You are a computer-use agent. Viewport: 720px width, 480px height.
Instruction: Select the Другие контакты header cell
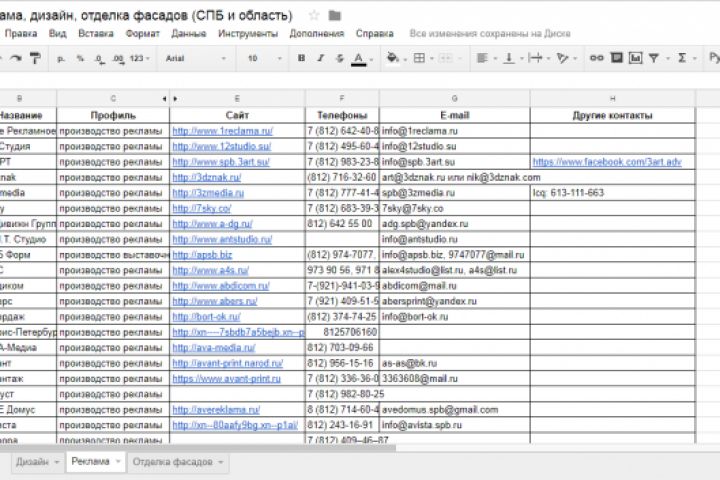click(613, 115)
